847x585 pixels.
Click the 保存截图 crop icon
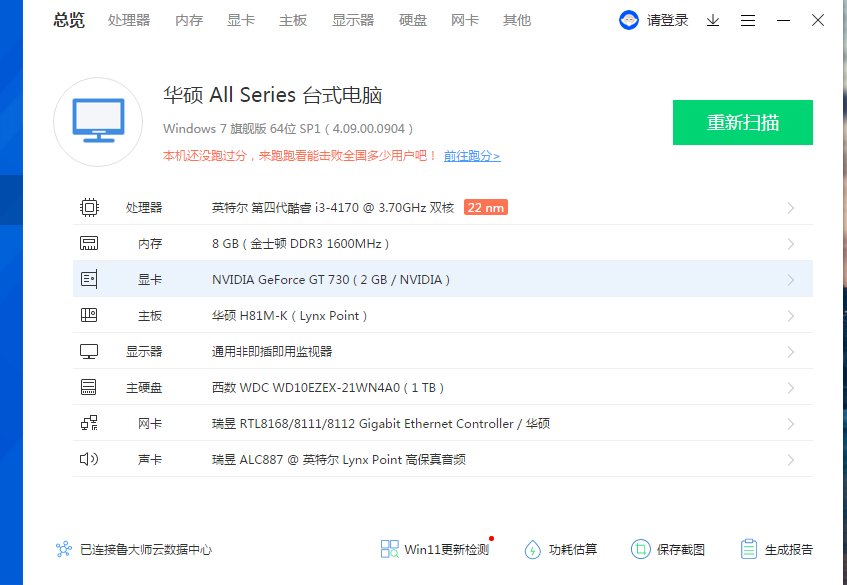coord(641,549)
